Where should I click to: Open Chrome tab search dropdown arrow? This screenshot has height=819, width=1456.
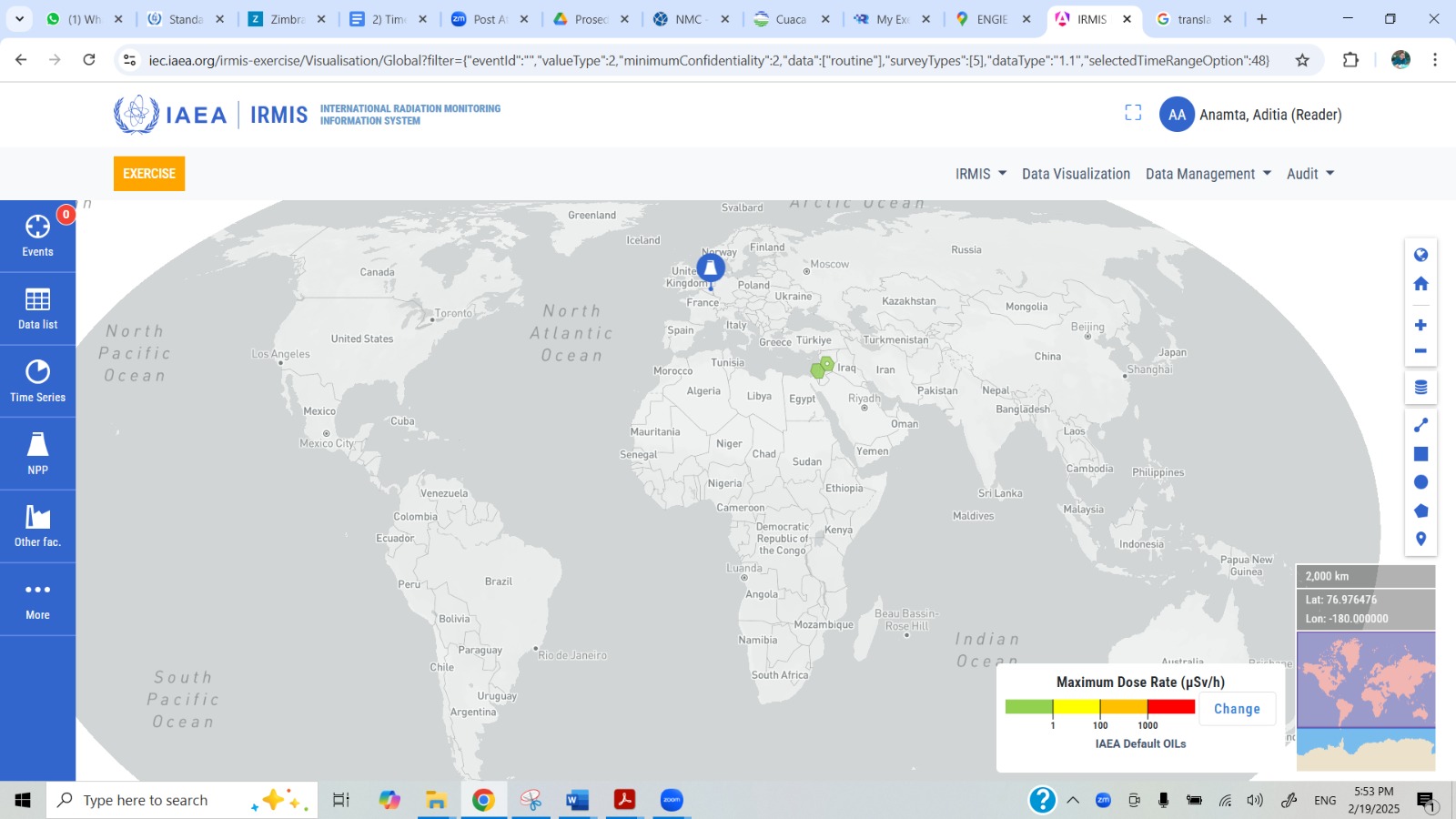click(19, 19)
